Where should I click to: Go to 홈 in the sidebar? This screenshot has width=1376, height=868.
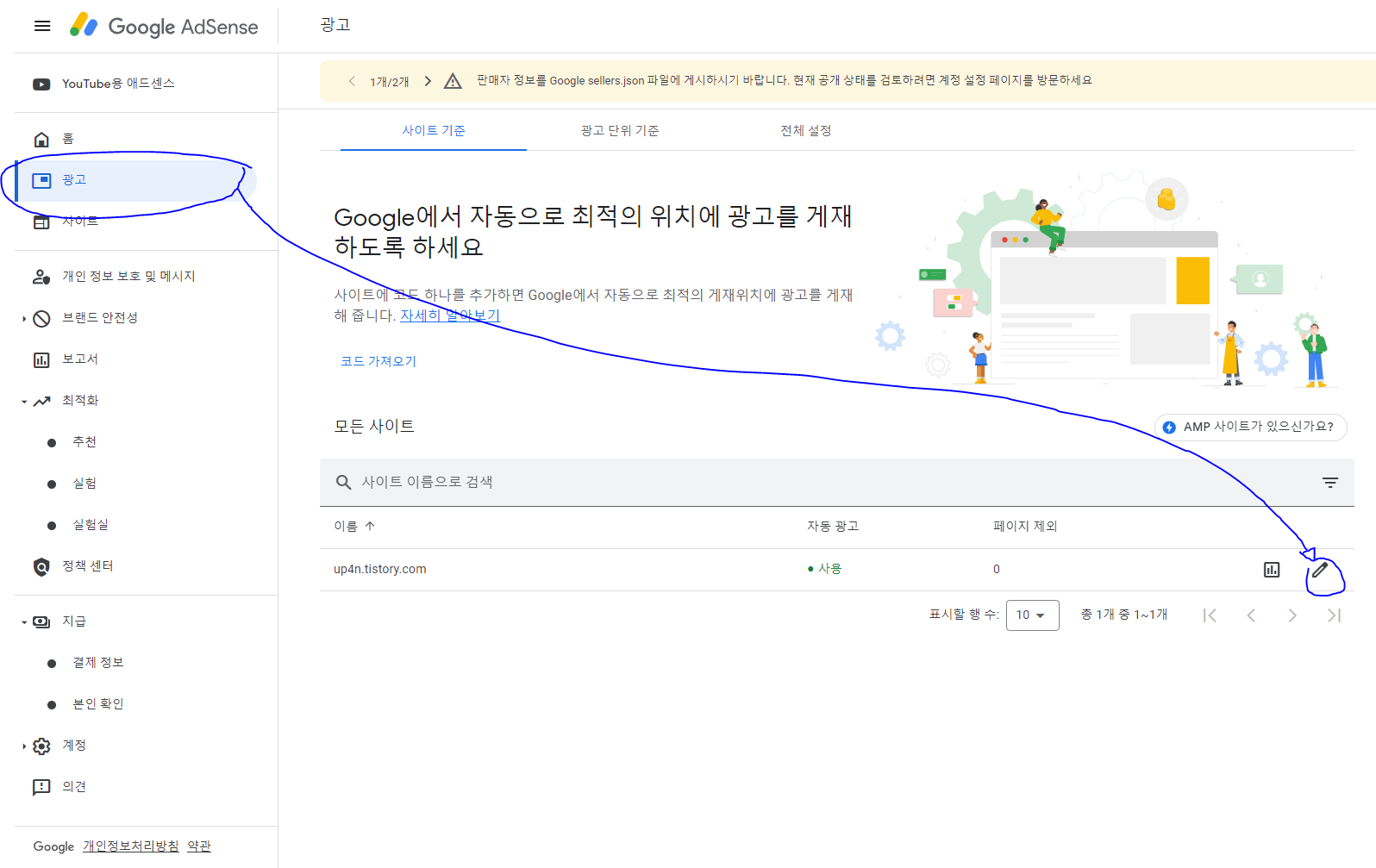click(x=68, y=139)
